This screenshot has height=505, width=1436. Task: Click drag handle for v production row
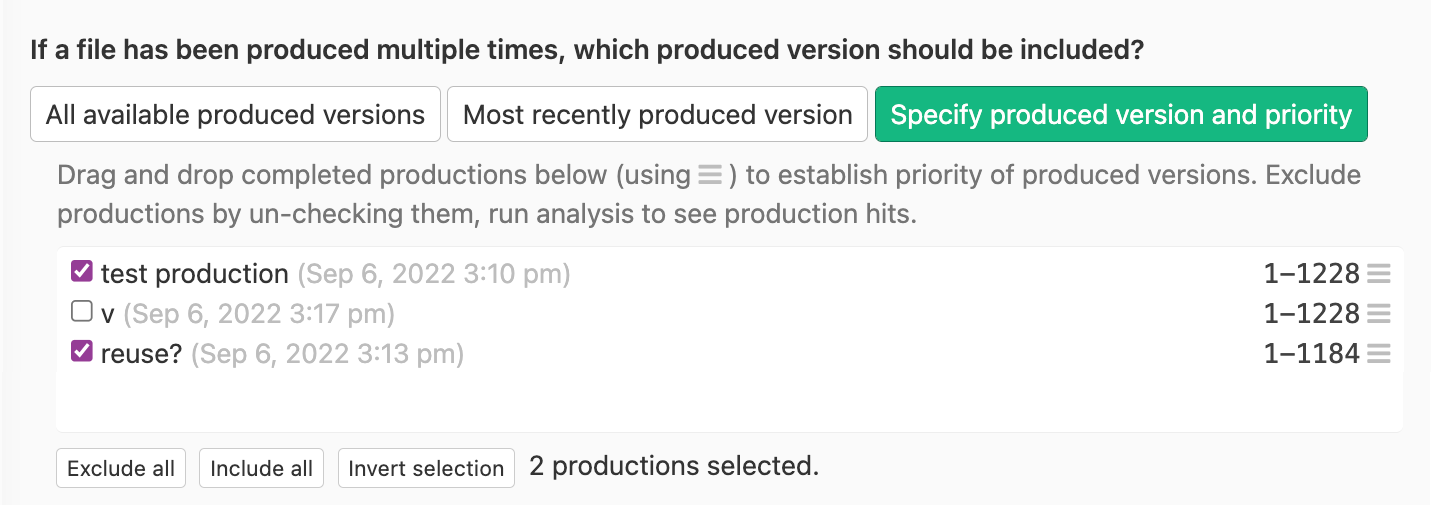click(x=1379, y=314)
